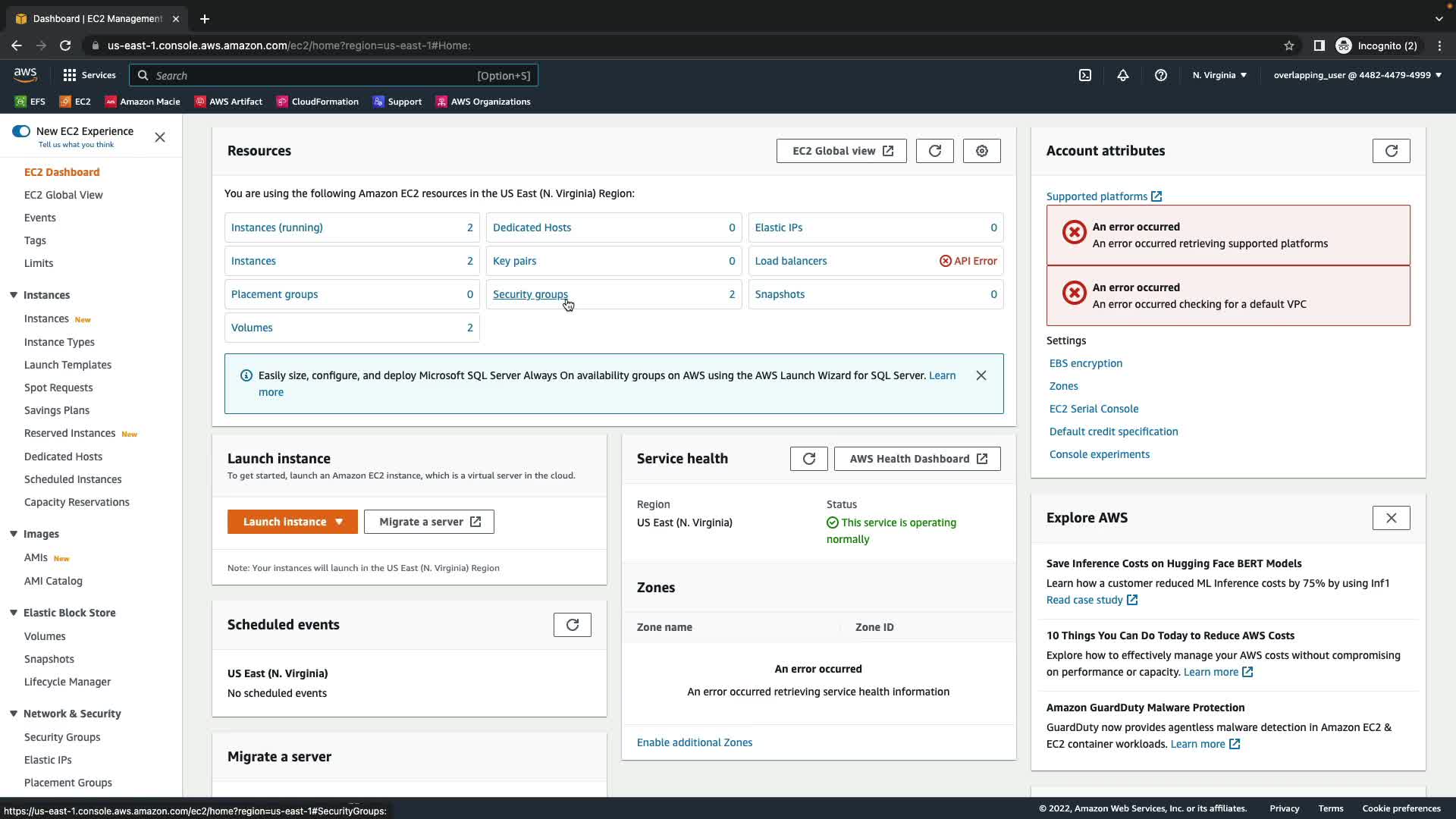This screenshot has height=819, width=1456.
Task: Refresh the Scheduled events panel
Action: point(572,625)
